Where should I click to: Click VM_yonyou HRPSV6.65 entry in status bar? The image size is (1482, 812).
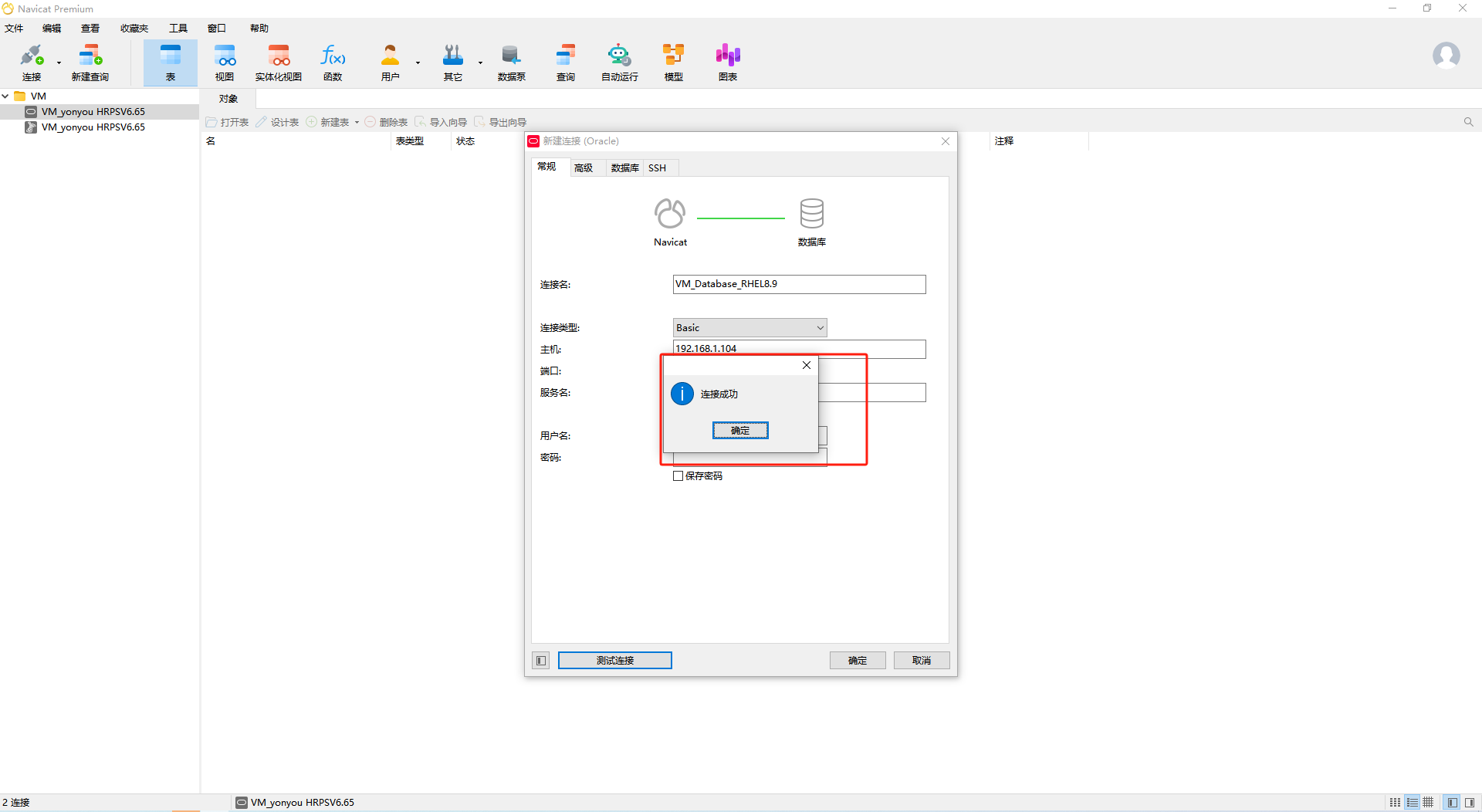295,803
